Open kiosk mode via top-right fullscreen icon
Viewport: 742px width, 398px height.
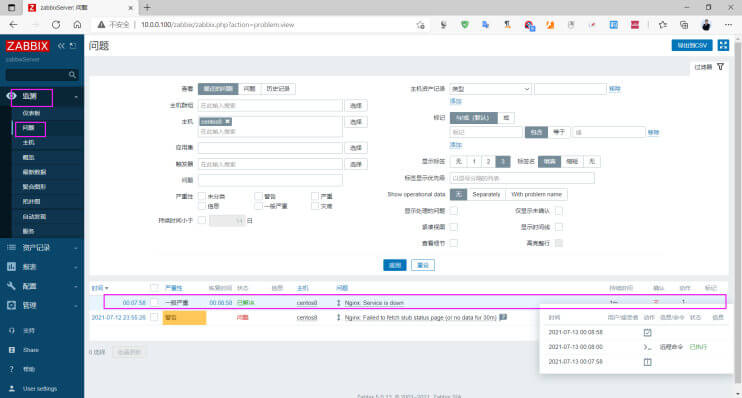723,45
